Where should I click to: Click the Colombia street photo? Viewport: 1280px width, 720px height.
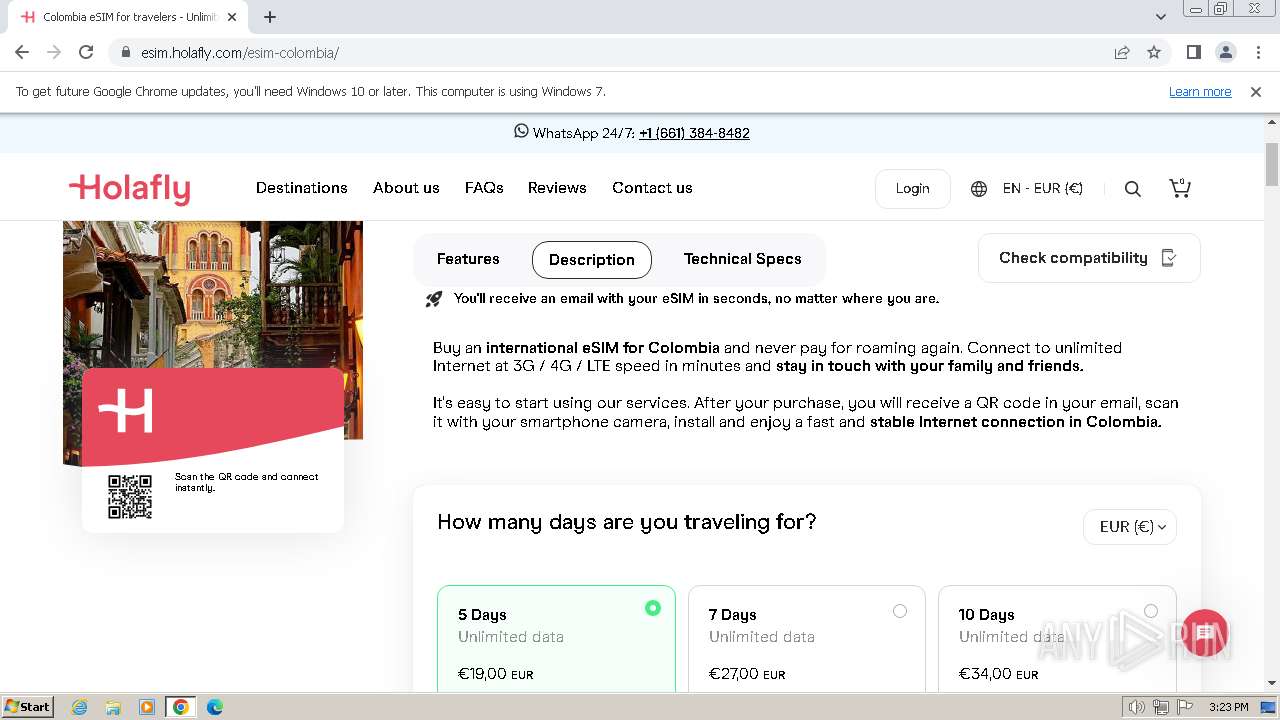click(212, 295)
